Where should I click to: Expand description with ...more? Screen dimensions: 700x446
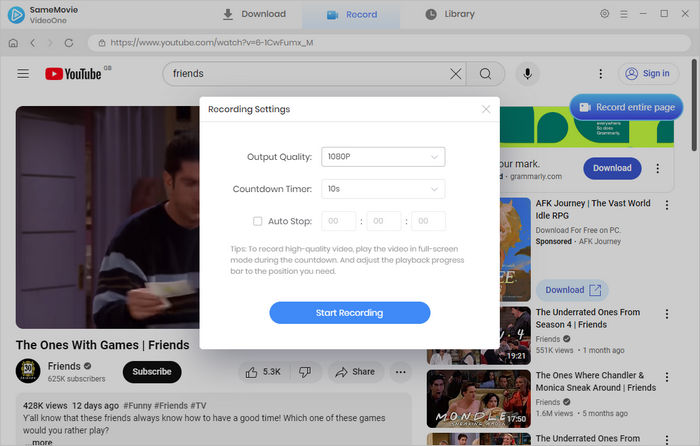click(x=38, y=442)
